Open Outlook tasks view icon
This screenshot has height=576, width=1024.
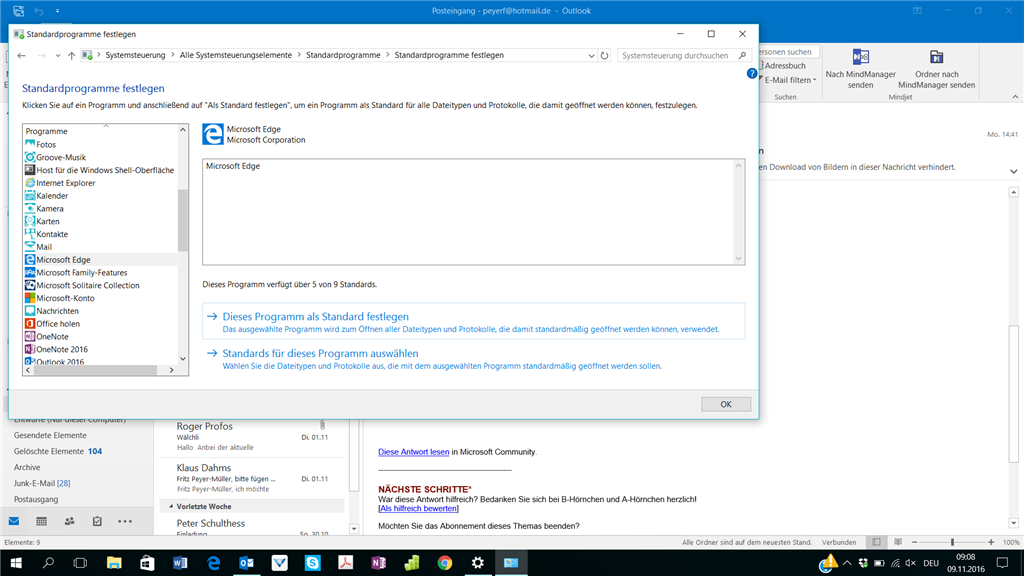click(x=97, y=521)
